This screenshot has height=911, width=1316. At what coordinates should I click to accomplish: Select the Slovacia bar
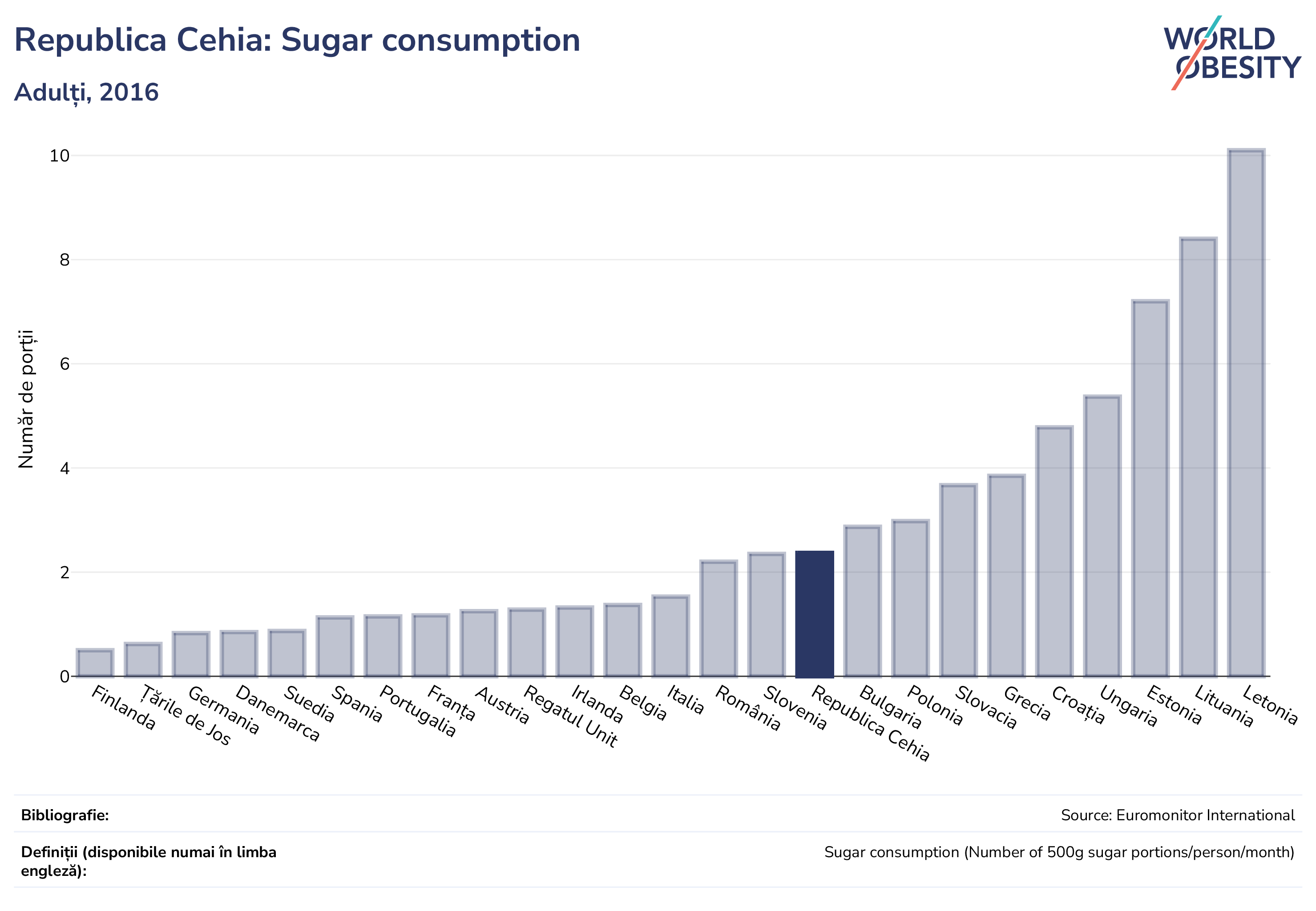(959, 580)
